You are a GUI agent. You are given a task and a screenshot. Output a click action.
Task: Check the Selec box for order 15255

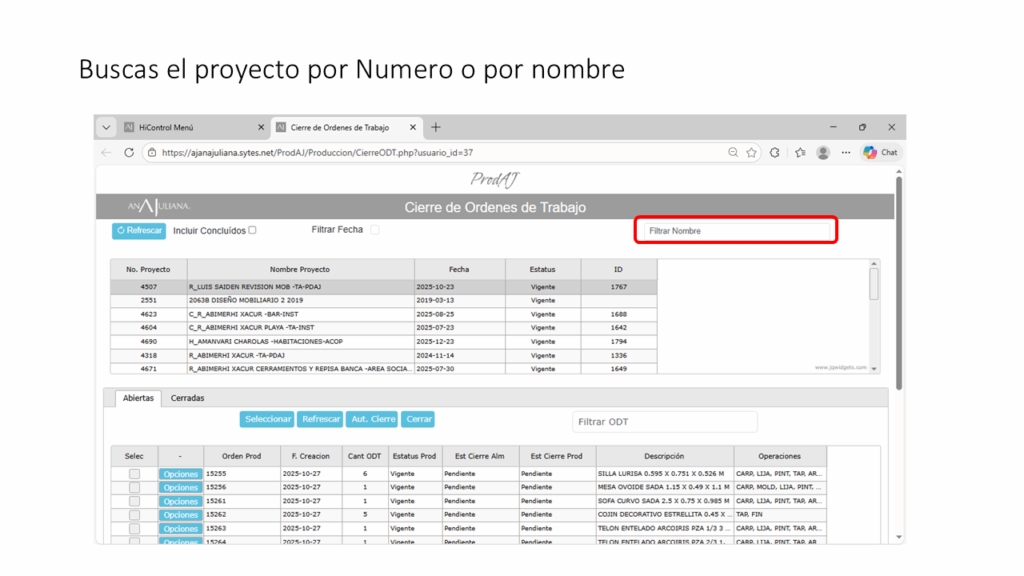134,474
